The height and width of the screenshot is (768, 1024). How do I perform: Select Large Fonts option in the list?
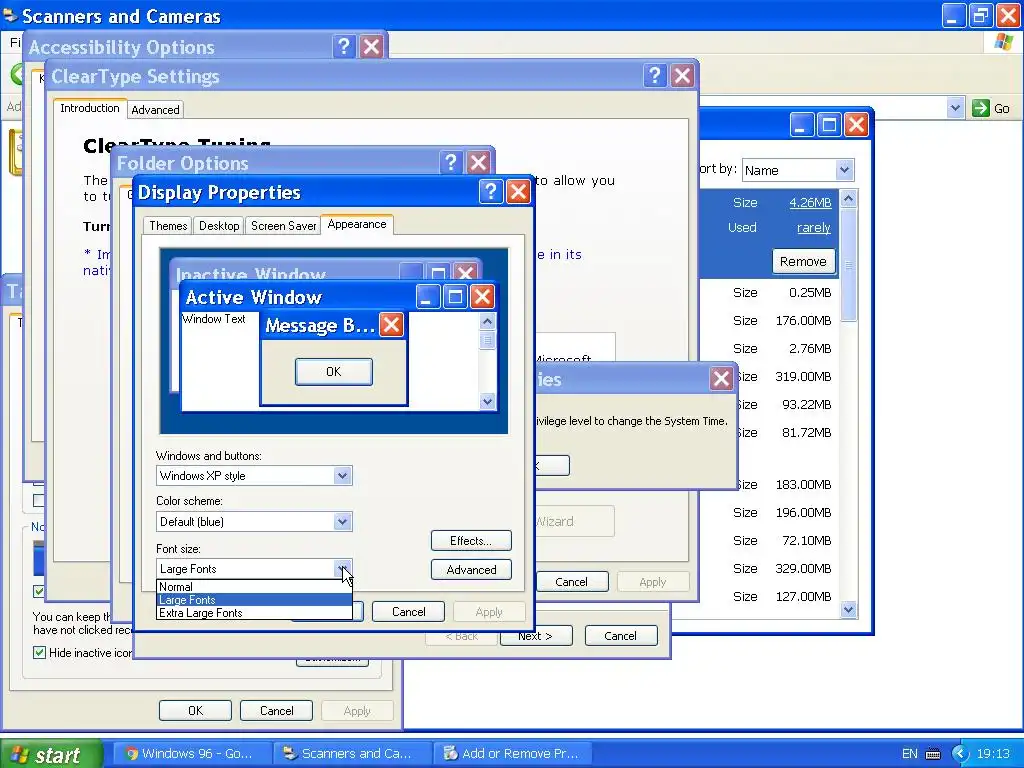pos(254,600)
